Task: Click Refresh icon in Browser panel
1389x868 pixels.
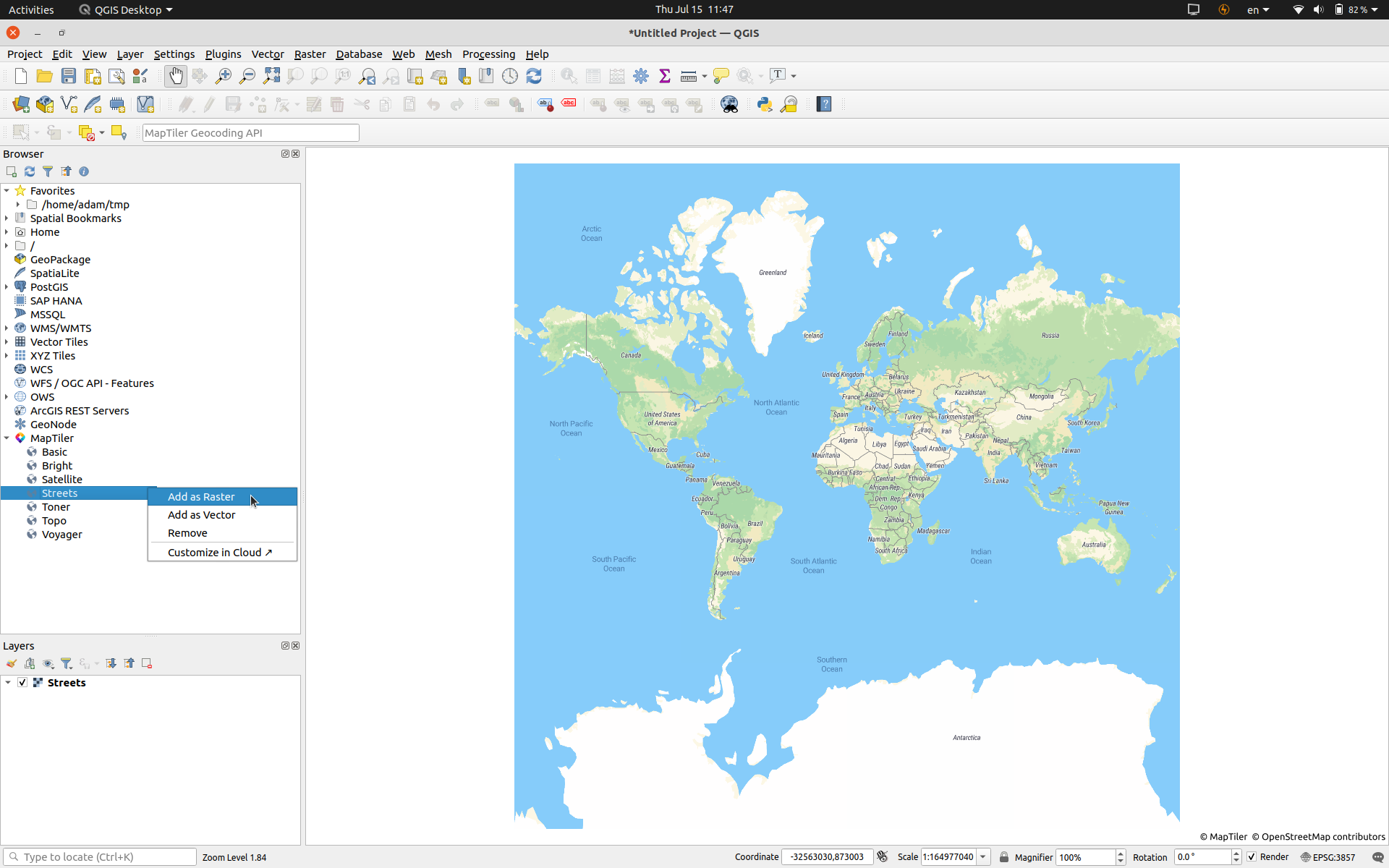Action: coord(30,171)
